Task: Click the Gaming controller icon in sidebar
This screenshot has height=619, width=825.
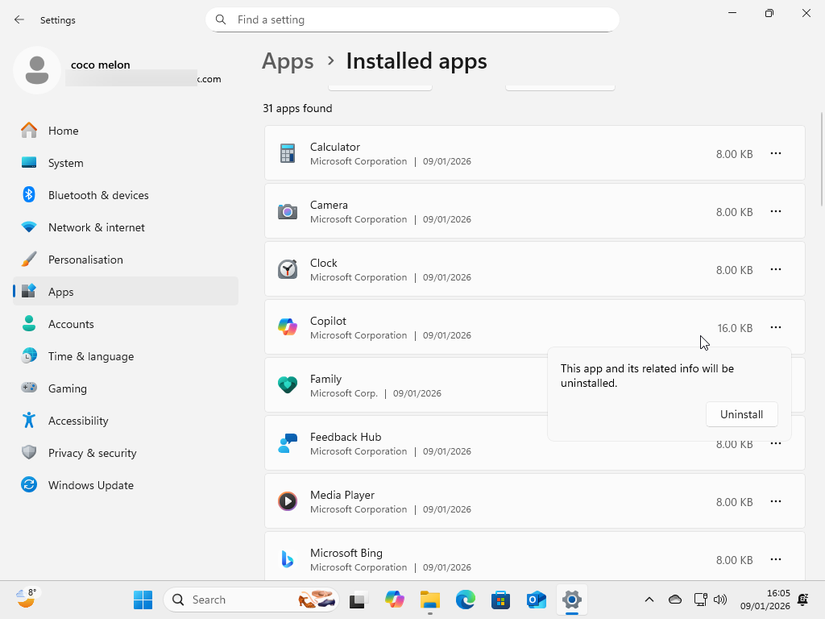Action: coord(28,388)
